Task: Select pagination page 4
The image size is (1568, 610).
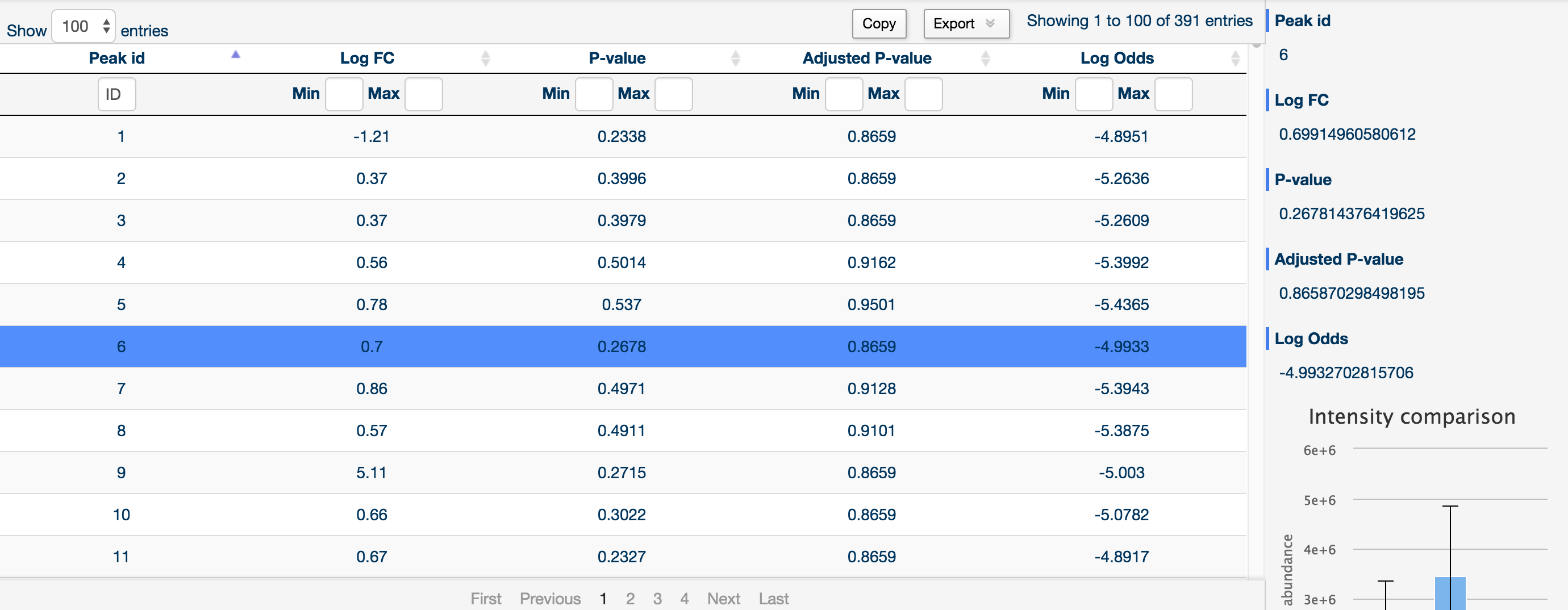Action: click(x=684, y=599)
